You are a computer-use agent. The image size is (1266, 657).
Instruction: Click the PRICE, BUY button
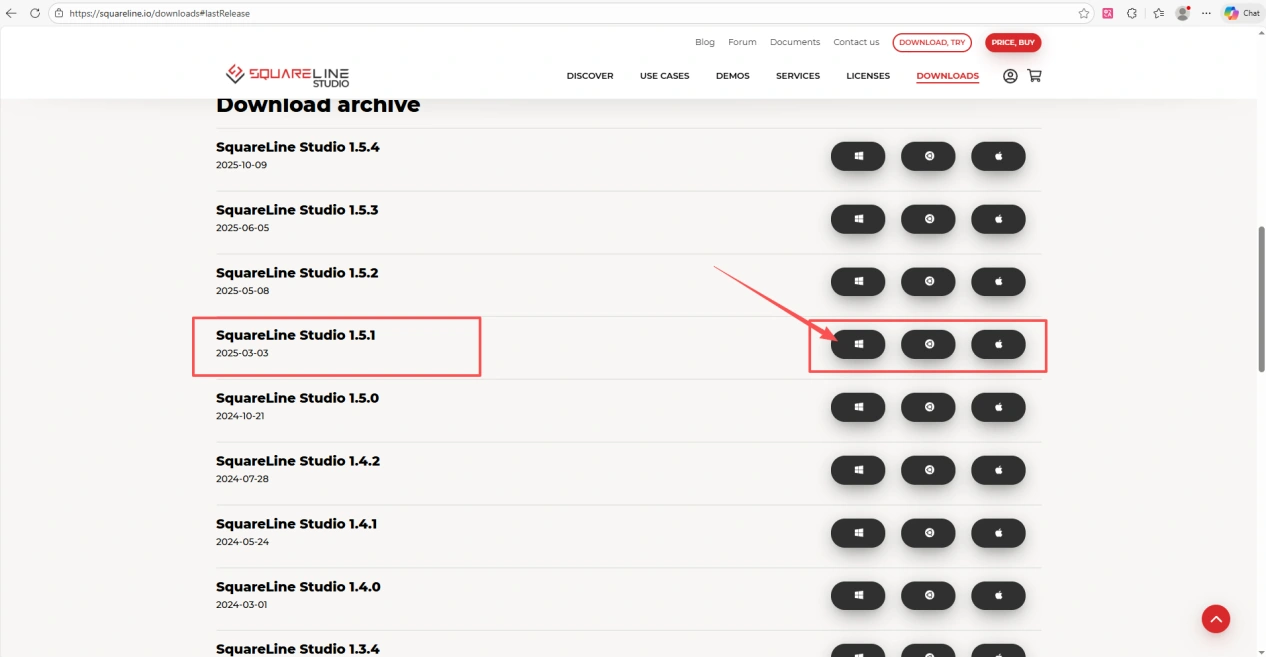pyautogui.click(x=1013, y=43)
